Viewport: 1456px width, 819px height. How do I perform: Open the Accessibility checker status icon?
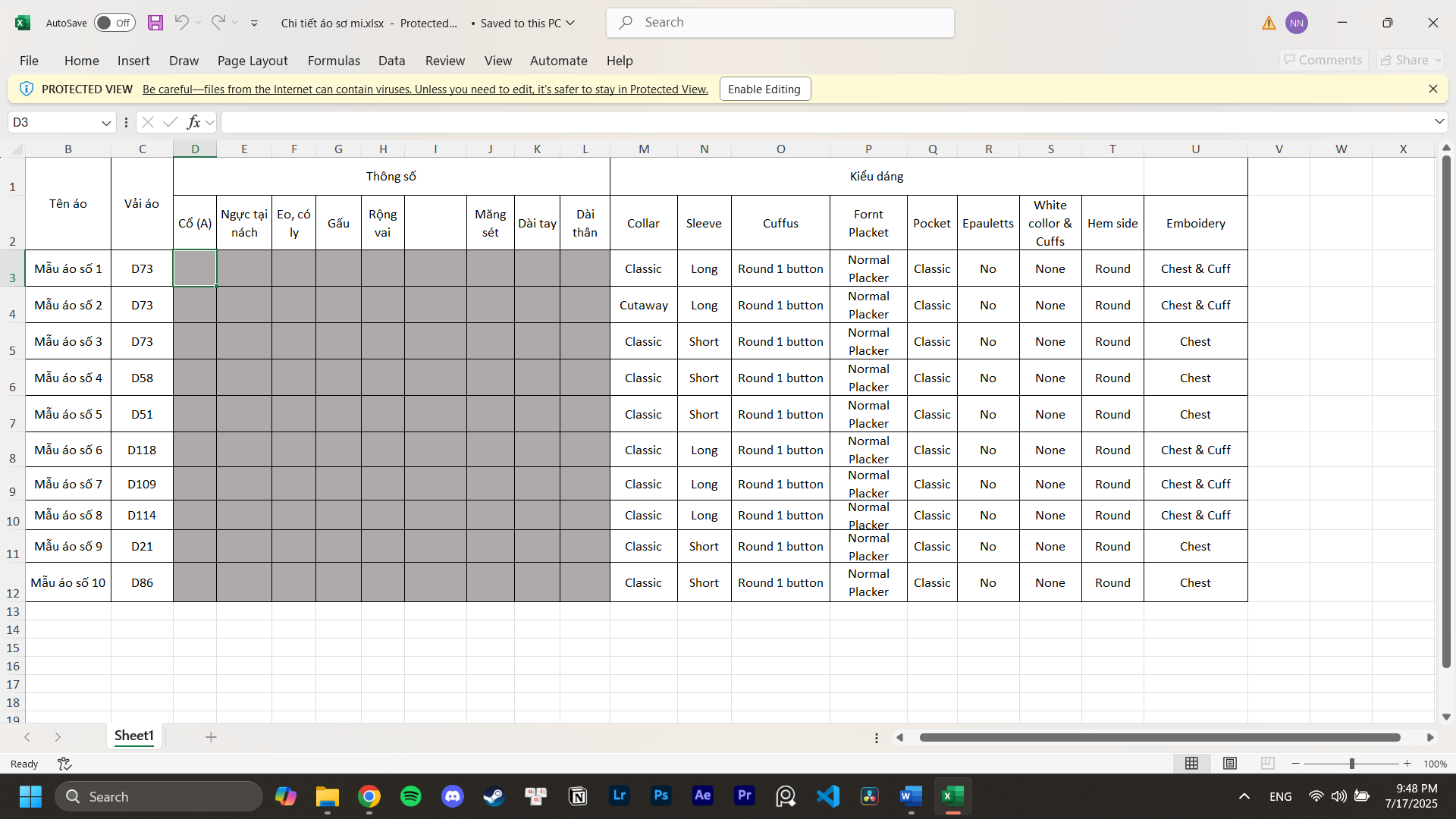64,764
